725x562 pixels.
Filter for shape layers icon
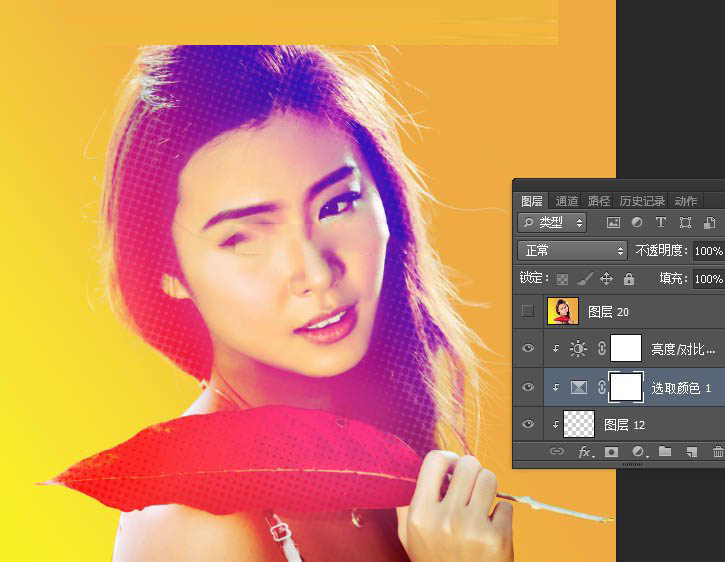point(685,223)
